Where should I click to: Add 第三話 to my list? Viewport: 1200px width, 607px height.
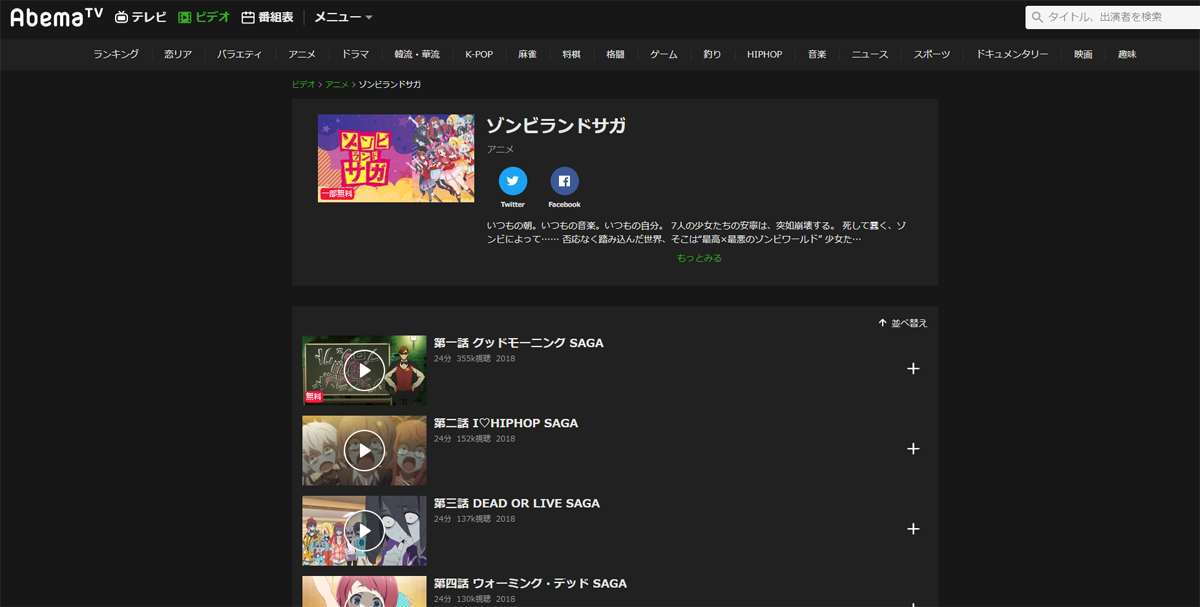[x=913, y=529]
